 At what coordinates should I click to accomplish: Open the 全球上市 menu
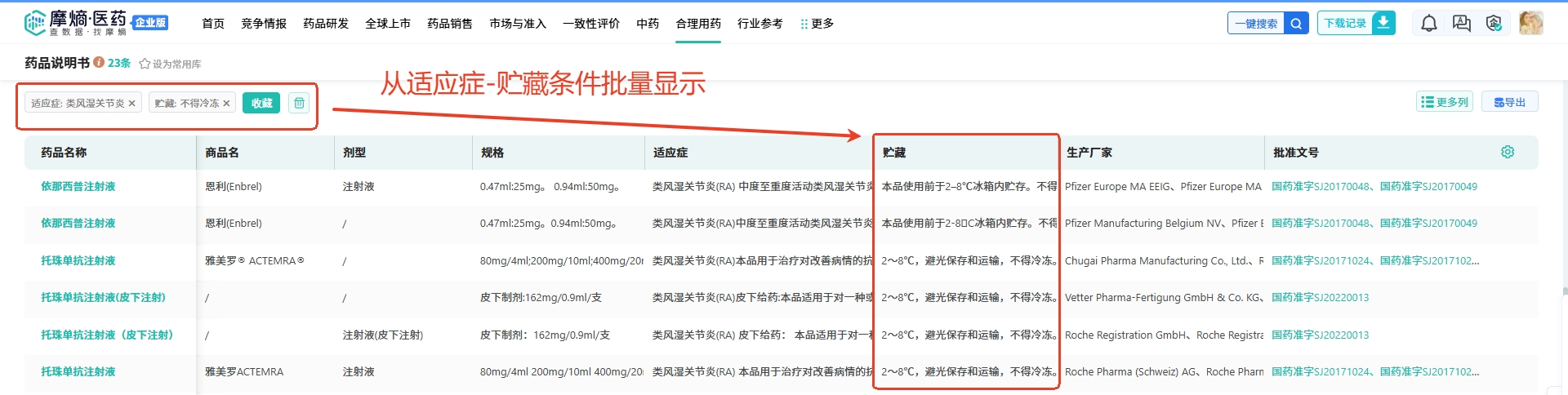388,24
